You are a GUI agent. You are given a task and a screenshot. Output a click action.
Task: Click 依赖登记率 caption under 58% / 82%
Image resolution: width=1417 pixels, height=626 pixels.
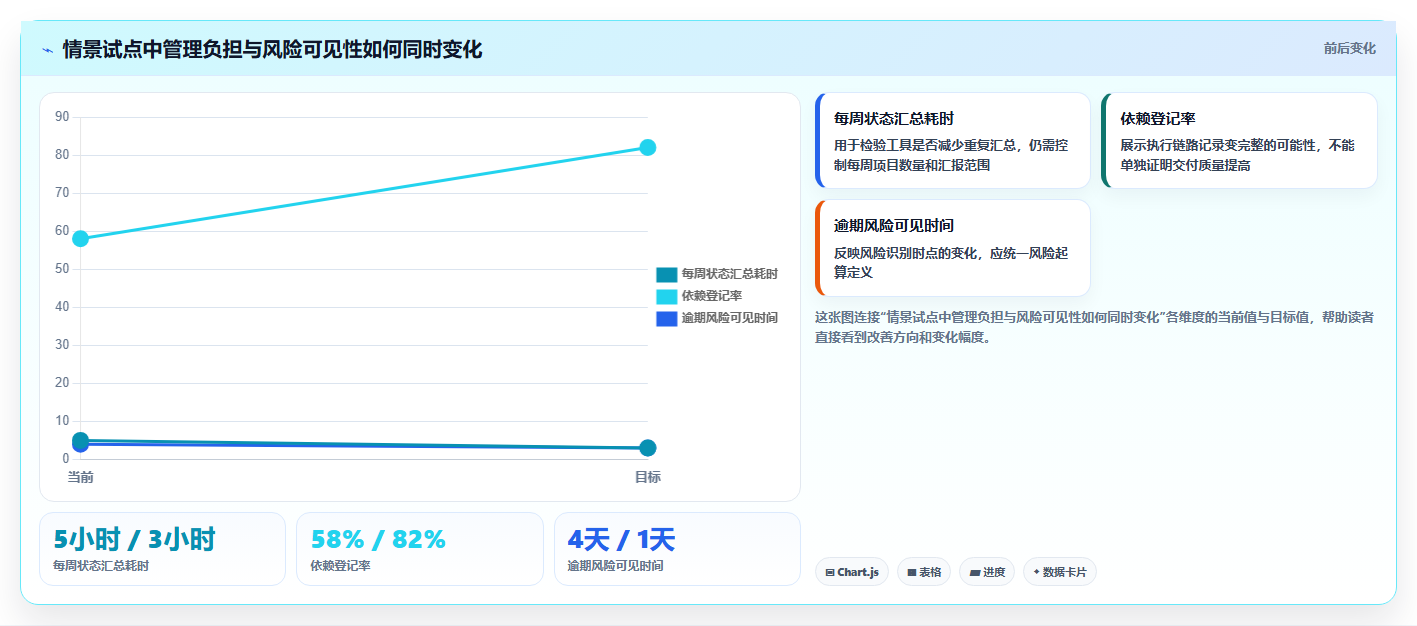point(340,566)
